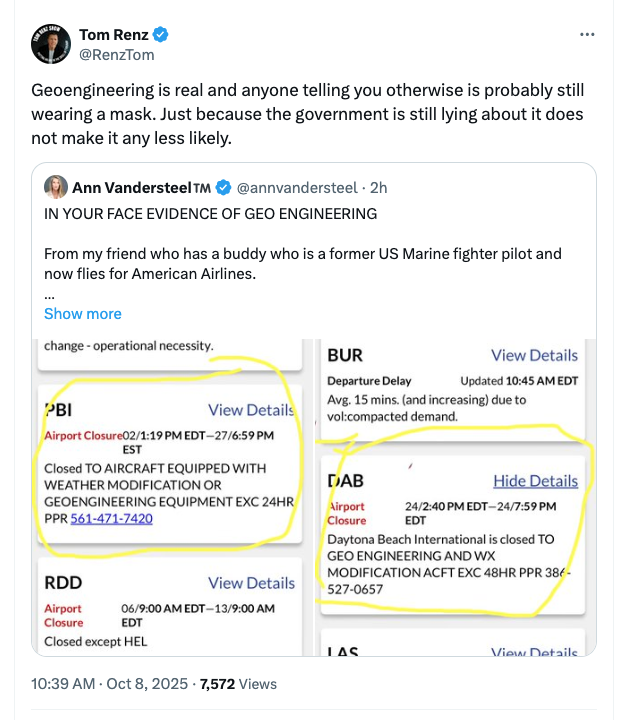627x720 pixels.
Task: Expand View Details for RDD airport
Action: 251,583
